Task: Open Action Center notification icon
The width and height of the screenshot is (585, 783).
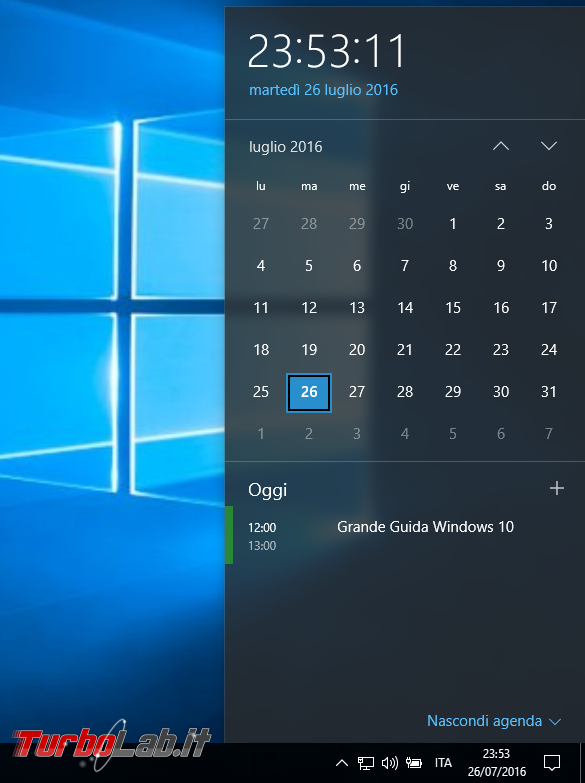Action: pos(552,763)
